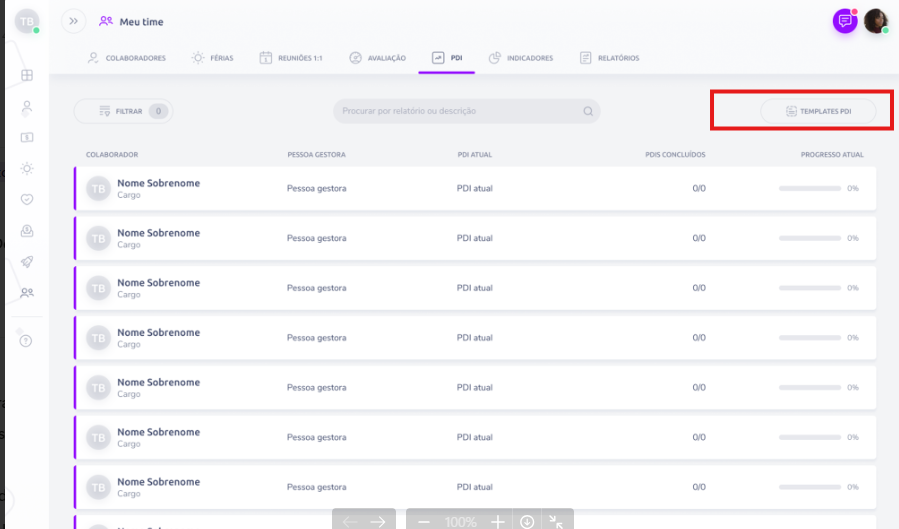Select the sun vacation icon in sidebar
Image resolution: width=899 pixels, height=529 pixels.
pyautogui.click(x=27, y=168)
